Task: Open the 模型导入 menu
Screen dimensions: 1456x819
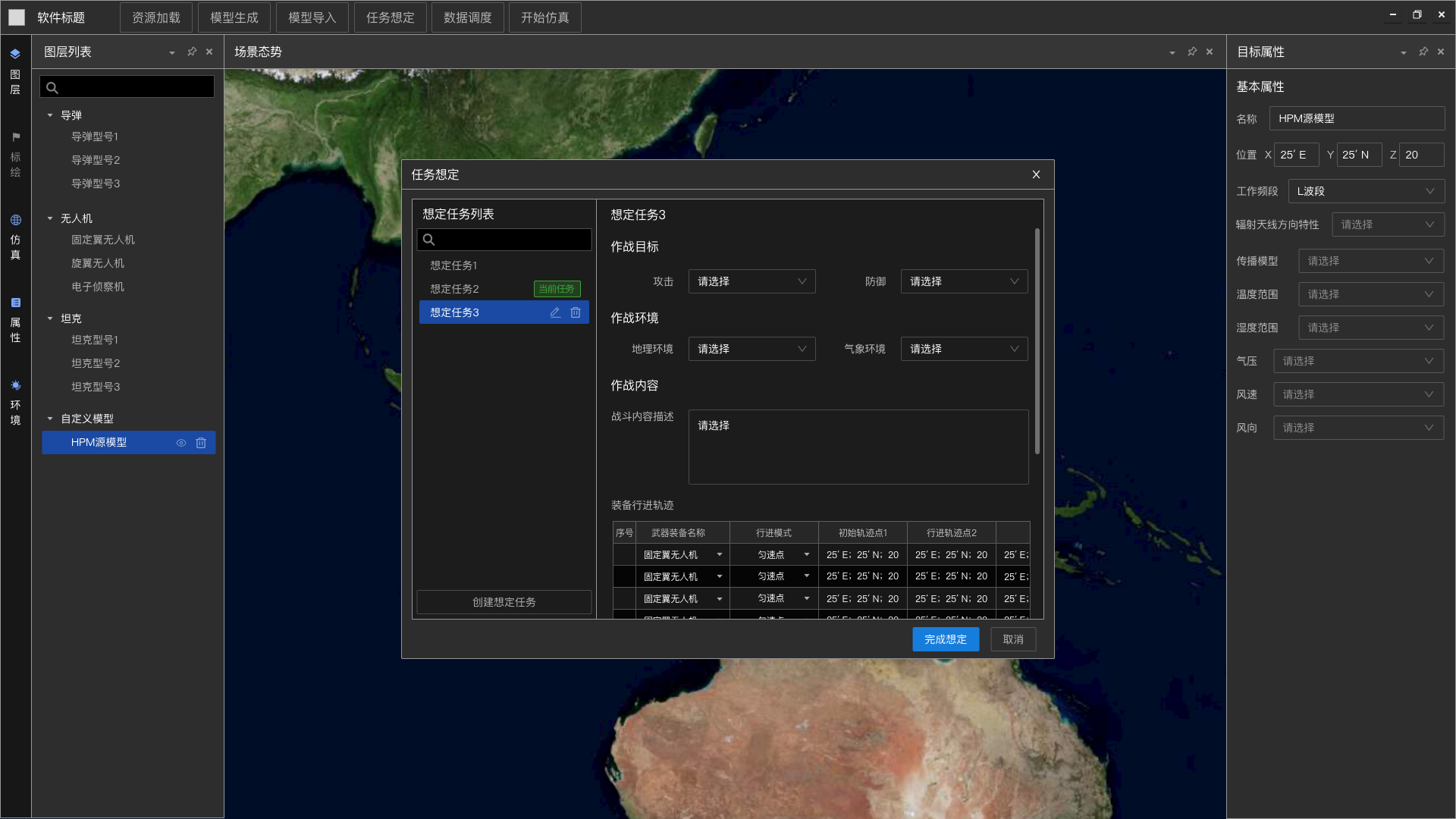Action: (x=312, y=17)
